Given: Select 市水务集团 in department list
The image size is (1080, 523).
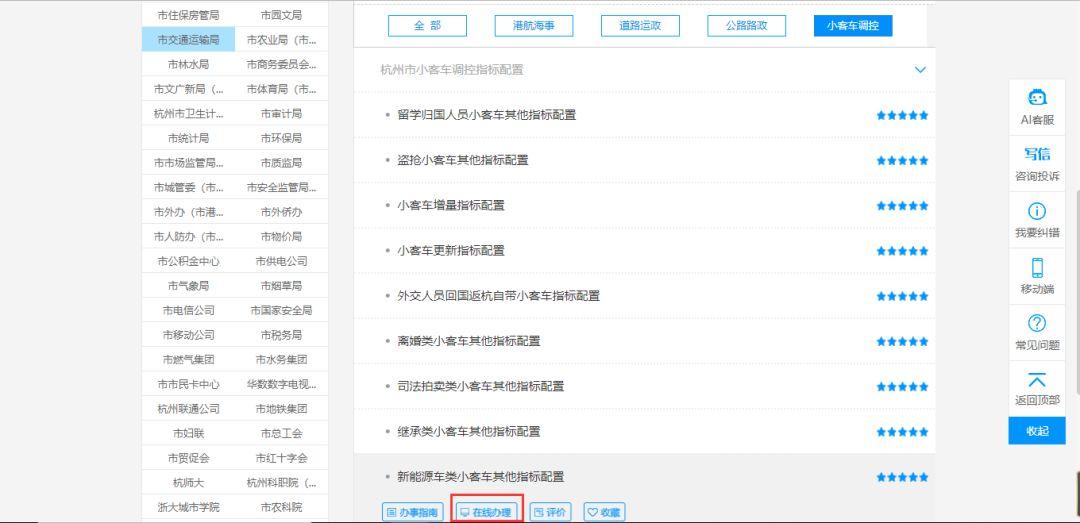Looking at the screenshot, I should pos(281,360).
